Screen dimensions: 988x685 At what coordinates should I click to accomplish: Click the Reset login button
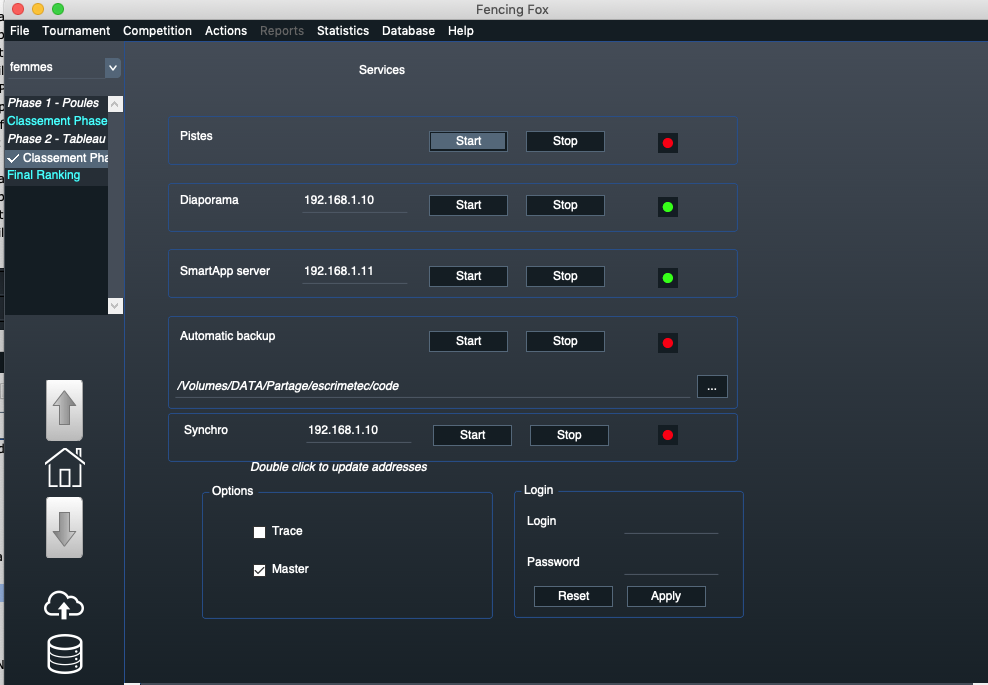pyautogui.click(x=573, y=596)
